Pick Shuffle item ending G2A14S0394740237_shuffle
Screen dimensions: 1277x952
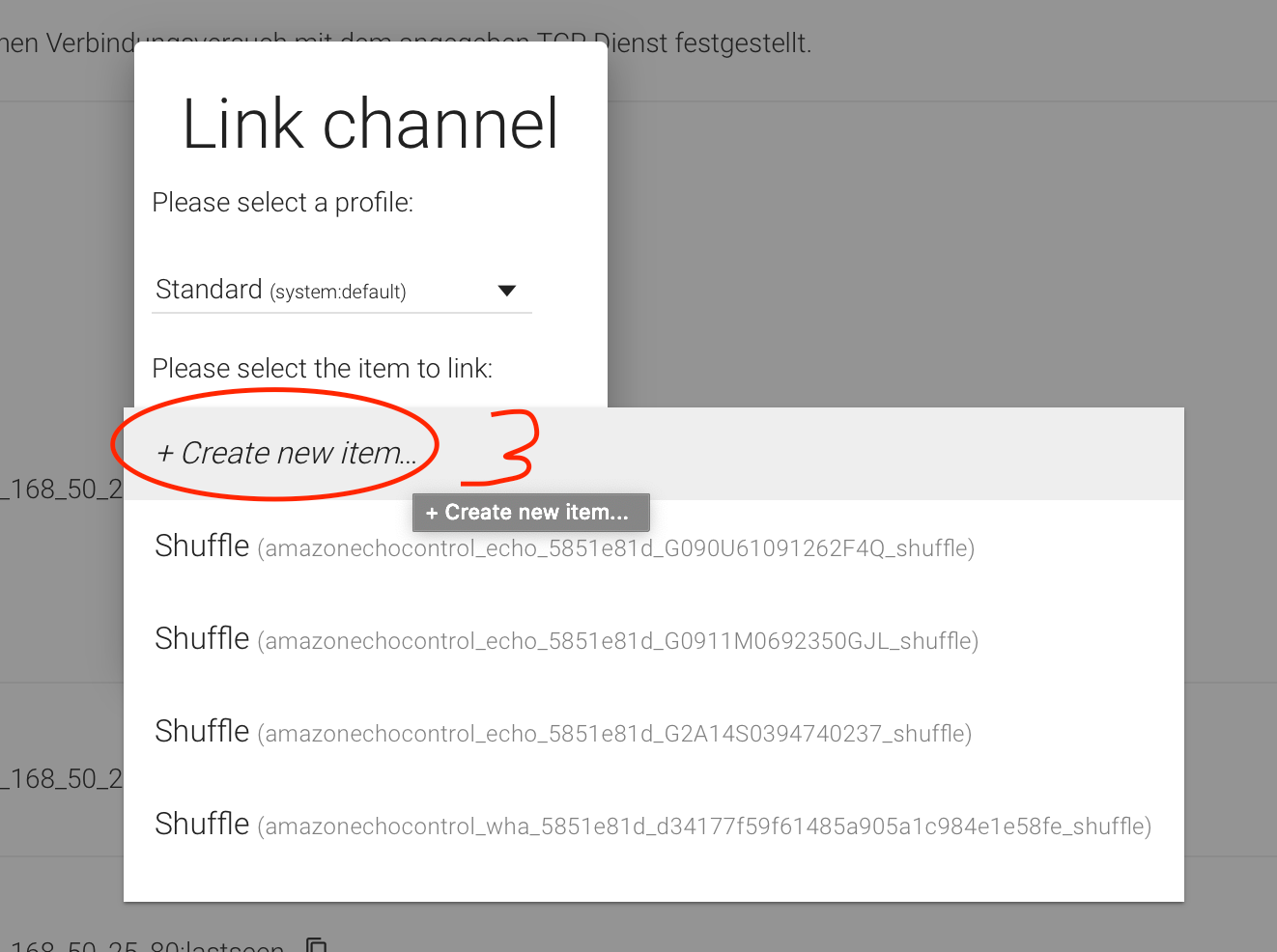click(562, 732)
